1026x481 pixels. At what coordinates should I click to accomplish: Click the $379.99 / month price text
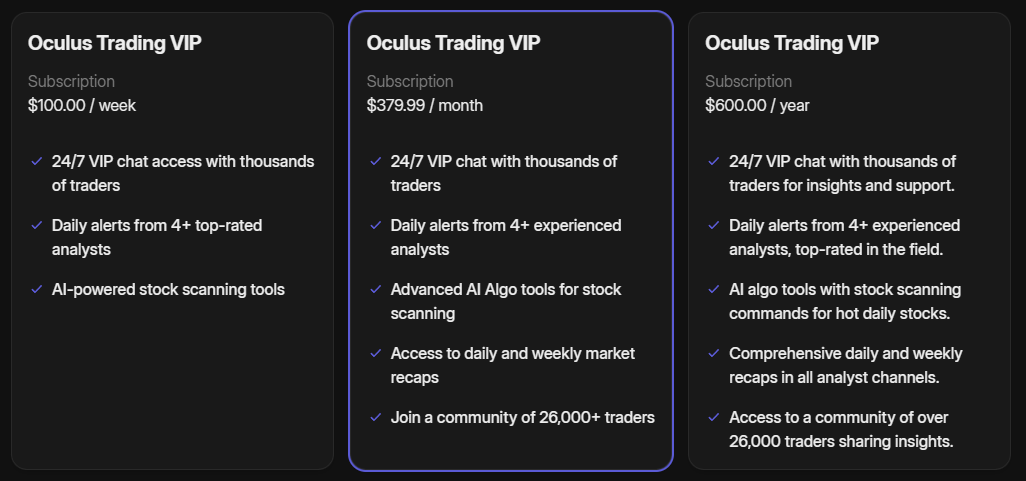[x=424, y=105]
